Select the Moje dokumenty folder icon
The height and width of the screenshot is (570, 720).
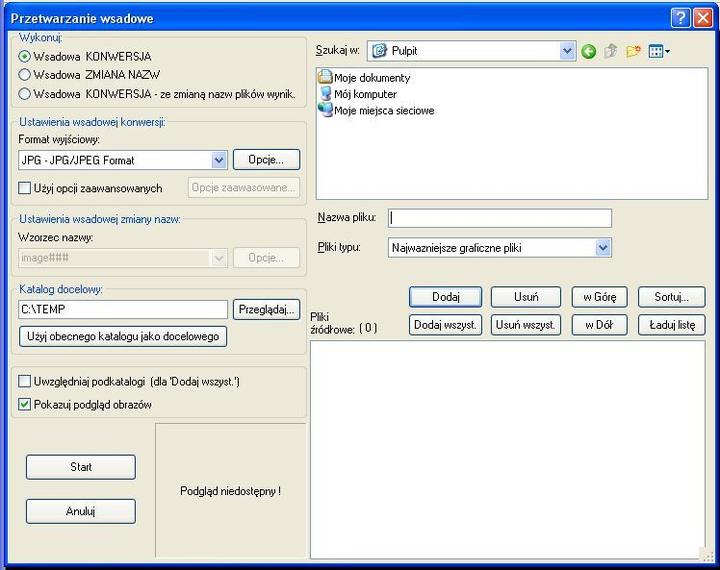325,77
